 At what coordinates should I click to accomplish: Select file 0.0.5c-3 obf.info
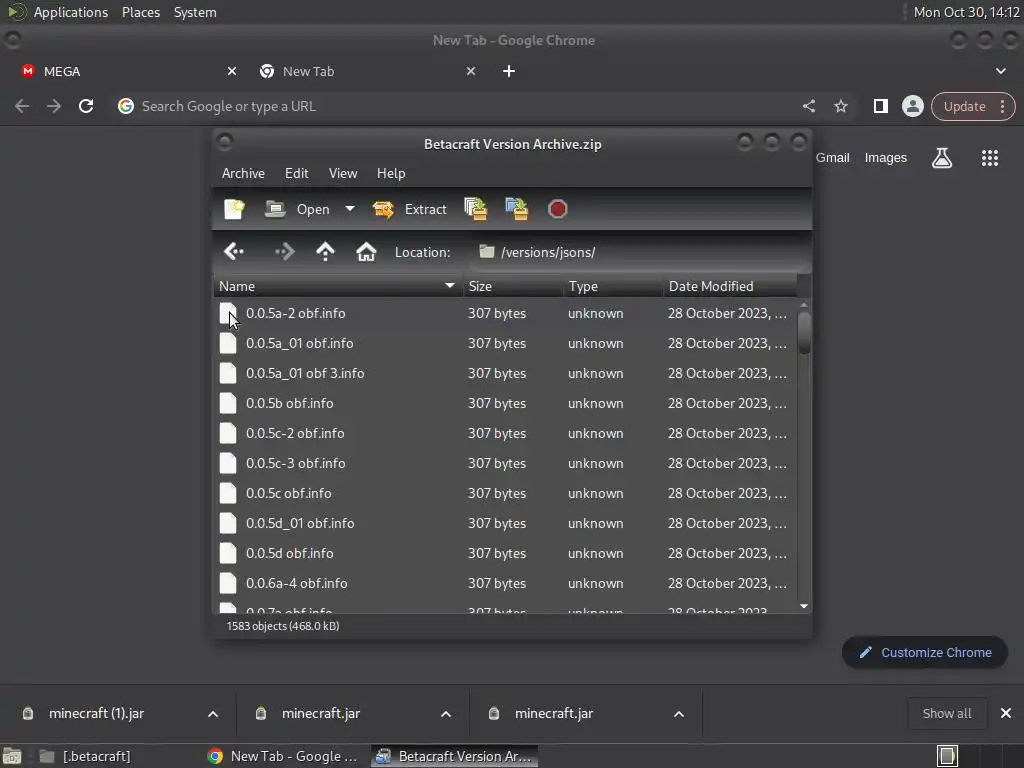[505, 464]
